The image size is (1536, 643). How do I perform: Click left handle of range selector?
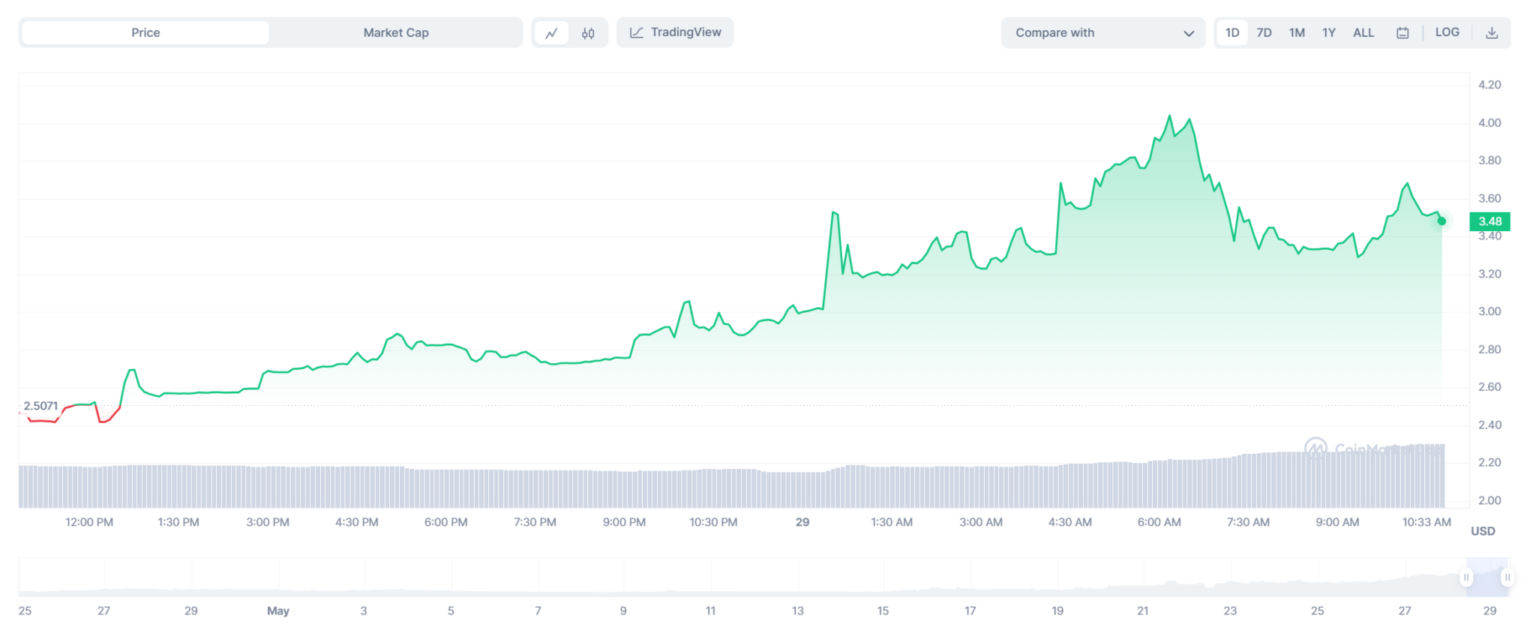[x=1466, y=577]
